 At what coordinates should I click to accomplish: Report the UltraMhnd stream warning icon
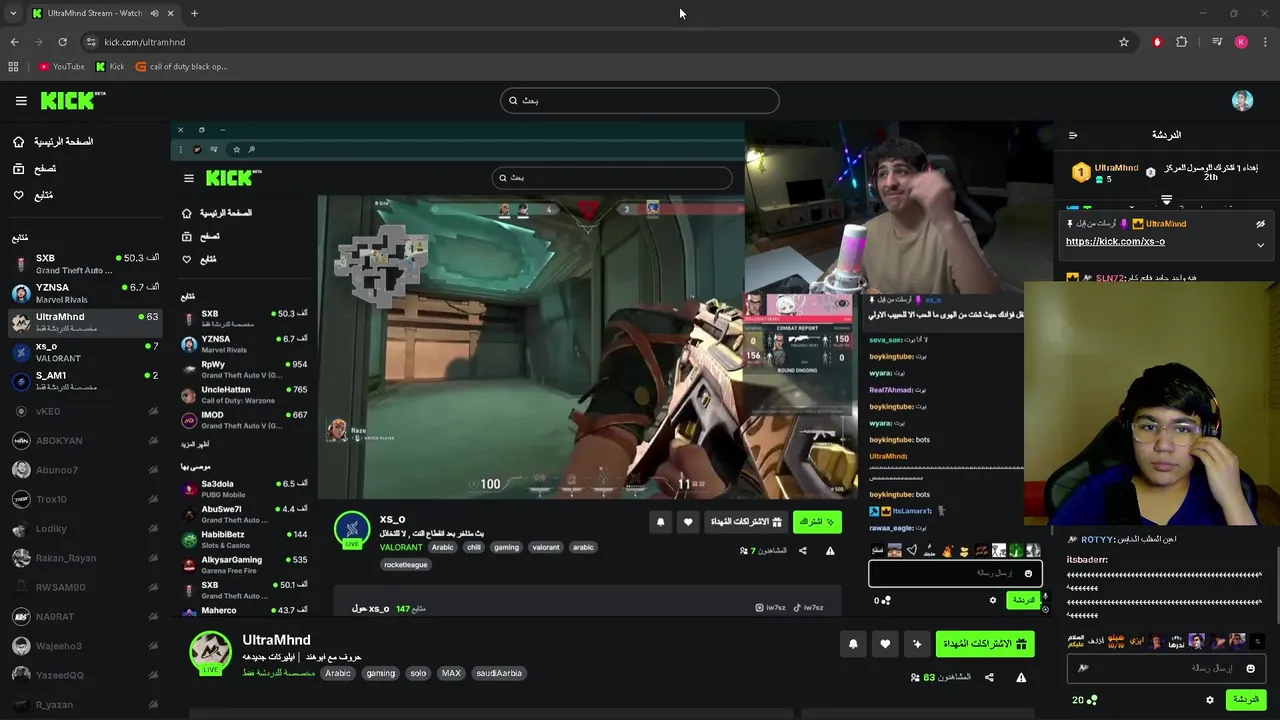click(1021, 677)
